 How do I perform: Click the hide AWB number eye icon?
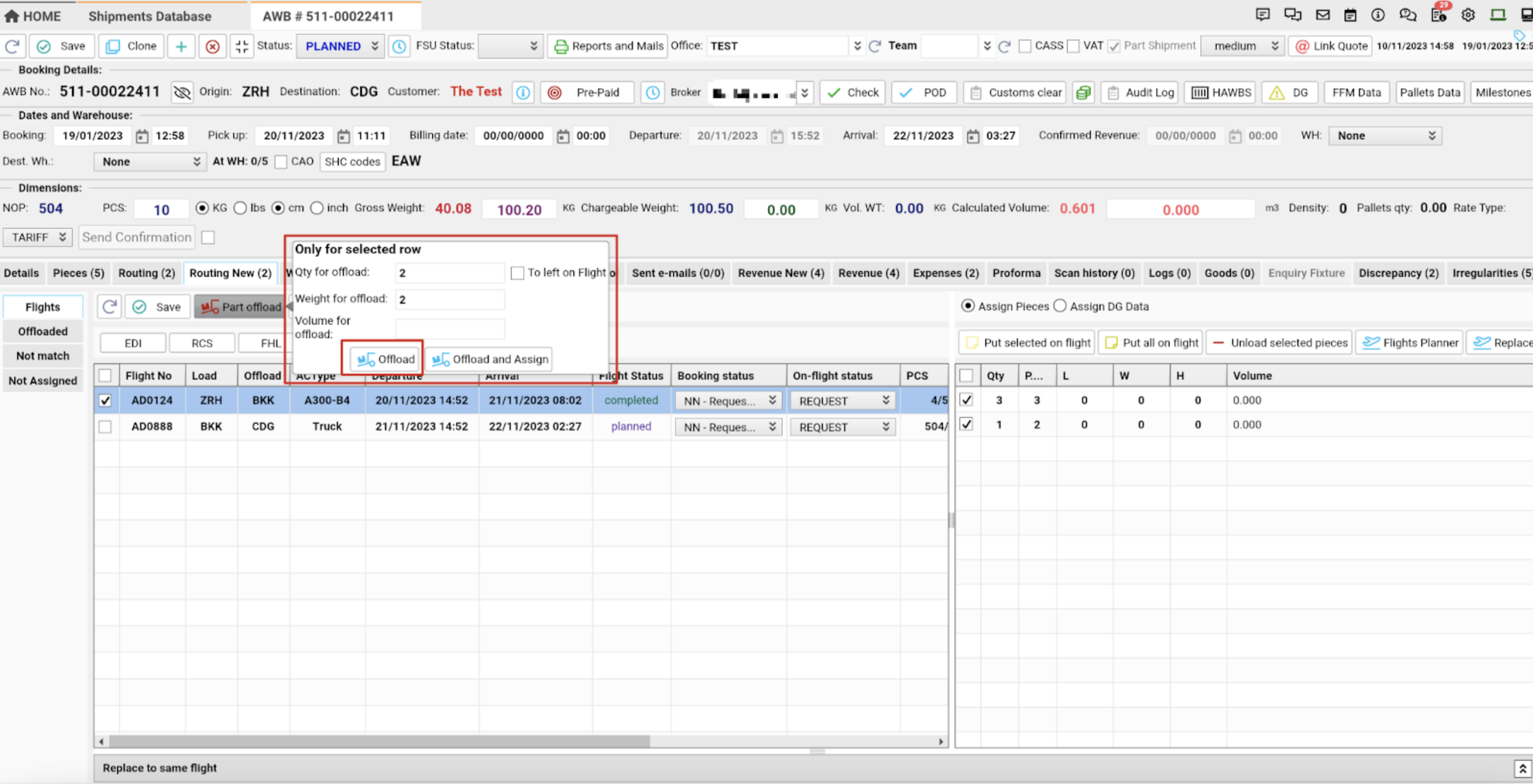181,92
